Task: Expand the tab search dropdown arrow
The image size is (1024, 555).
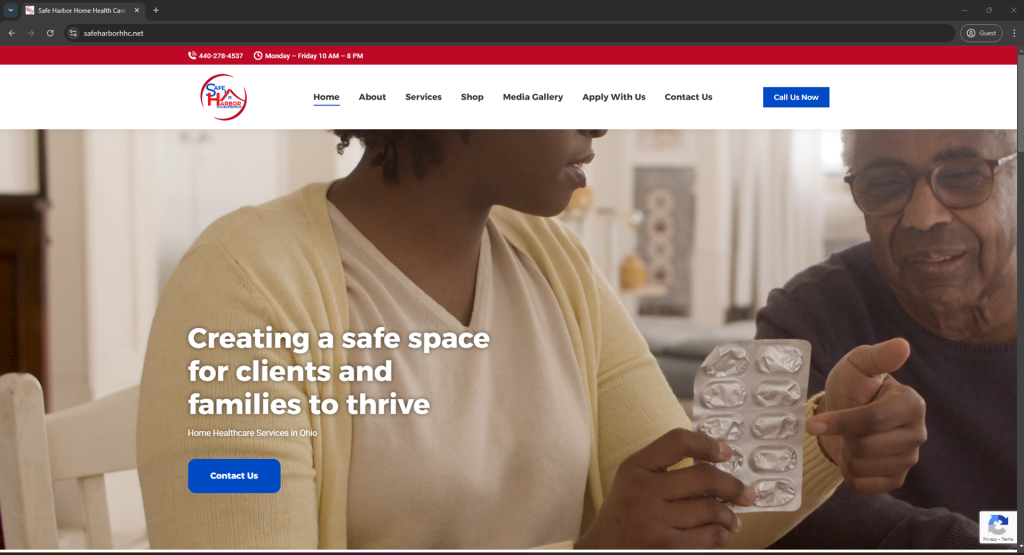Action: [10, 10]
